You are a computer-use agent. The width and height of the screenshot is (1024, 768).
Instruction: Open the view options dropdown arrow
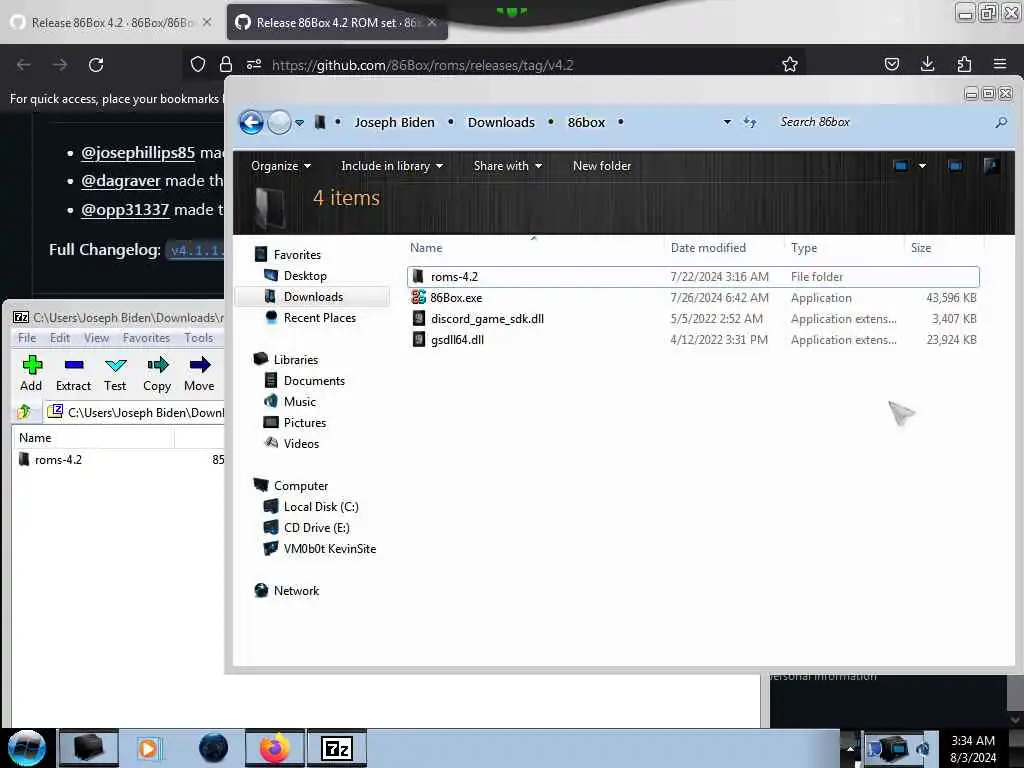922,166
